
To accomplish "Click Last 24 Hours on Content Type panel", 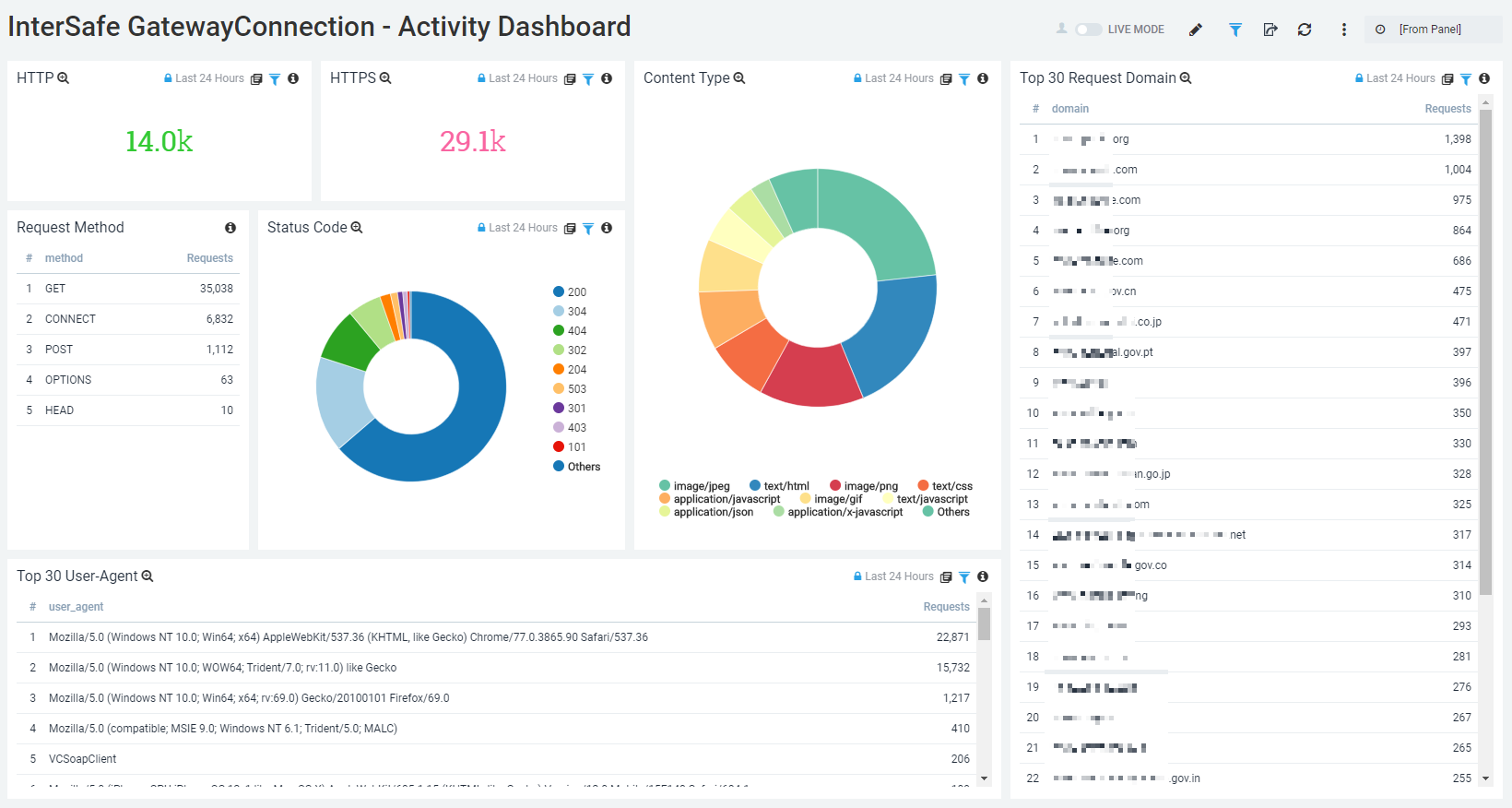I will (893, 78).
